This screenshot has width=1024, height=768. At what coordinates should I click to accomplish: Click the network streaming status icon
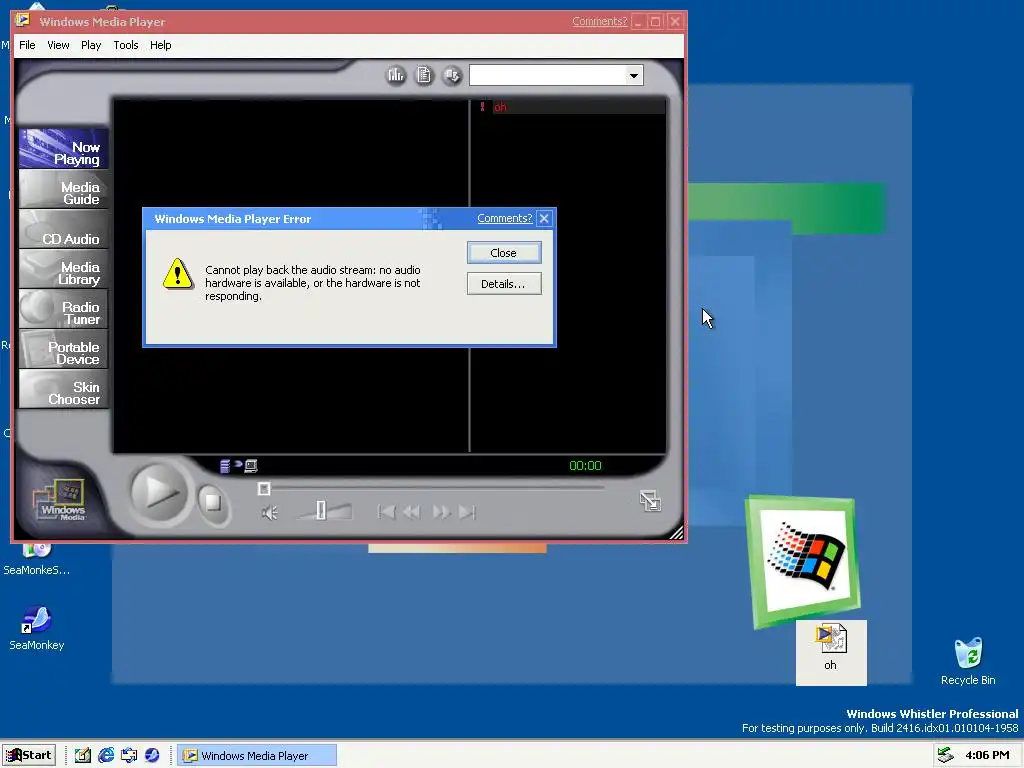point(238,466)
